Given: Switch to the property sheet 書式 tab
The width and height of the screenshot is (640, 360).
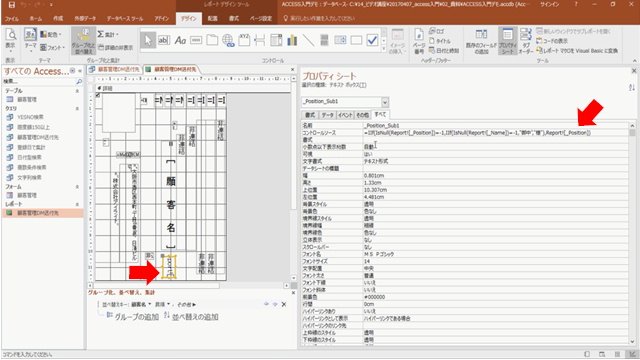Looking at the screenshot, I should tap(310, 115).
